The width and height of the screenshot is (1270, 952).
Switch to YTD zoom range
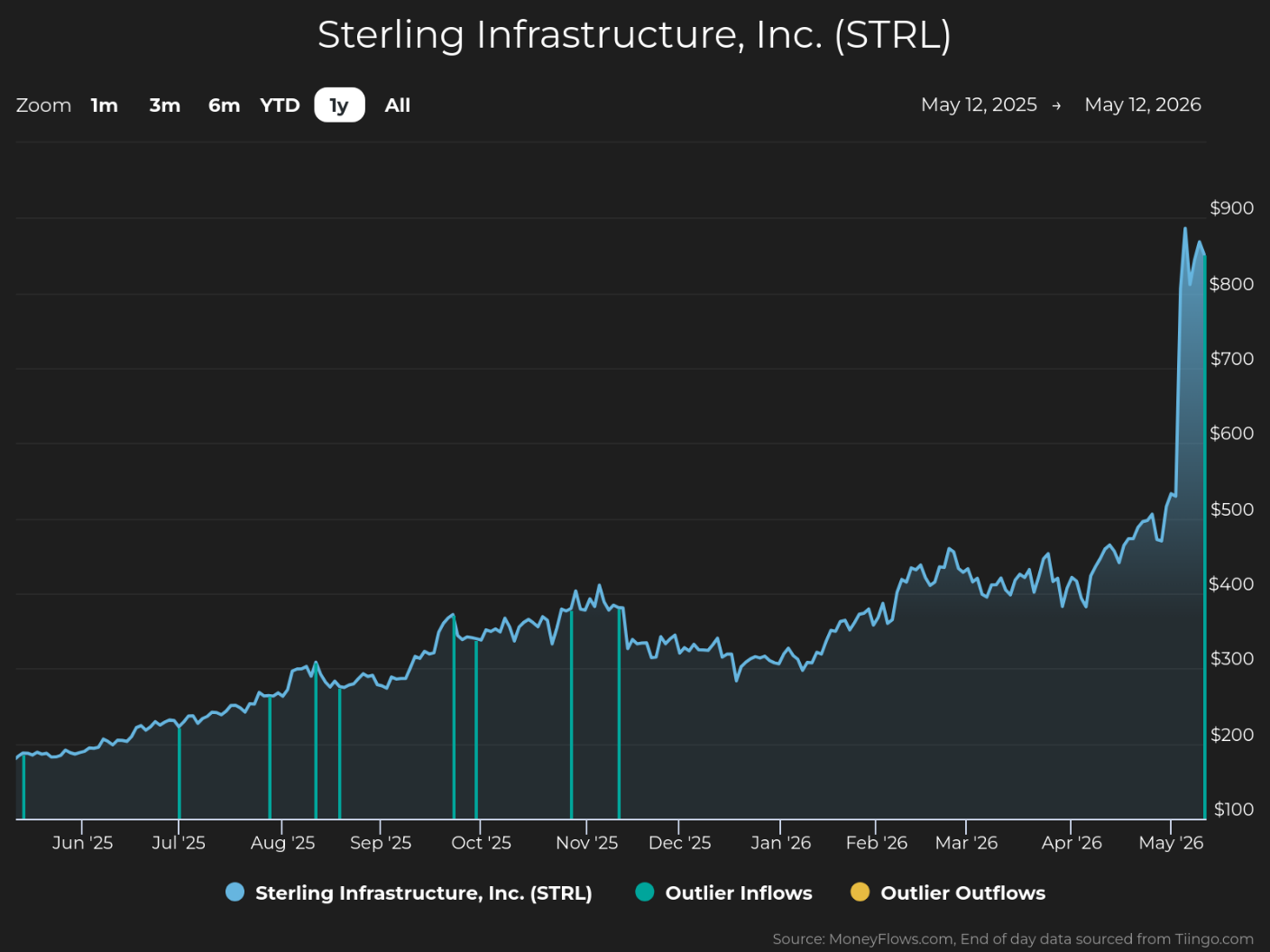(280, 105)
